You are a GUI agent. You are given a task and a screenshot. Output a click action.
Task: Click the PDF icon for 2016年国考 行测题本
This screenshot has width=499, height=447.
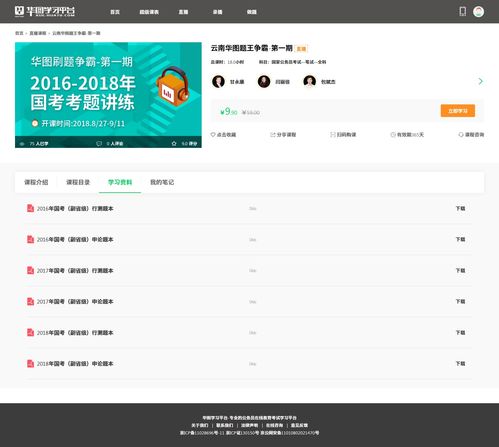(30, 208)
